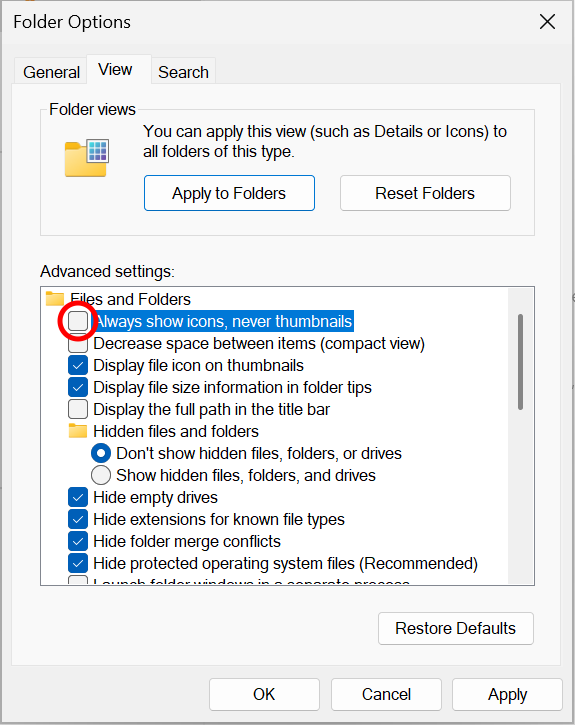
Task: Click the Folder views folder icon
Action: pos(87,158)
